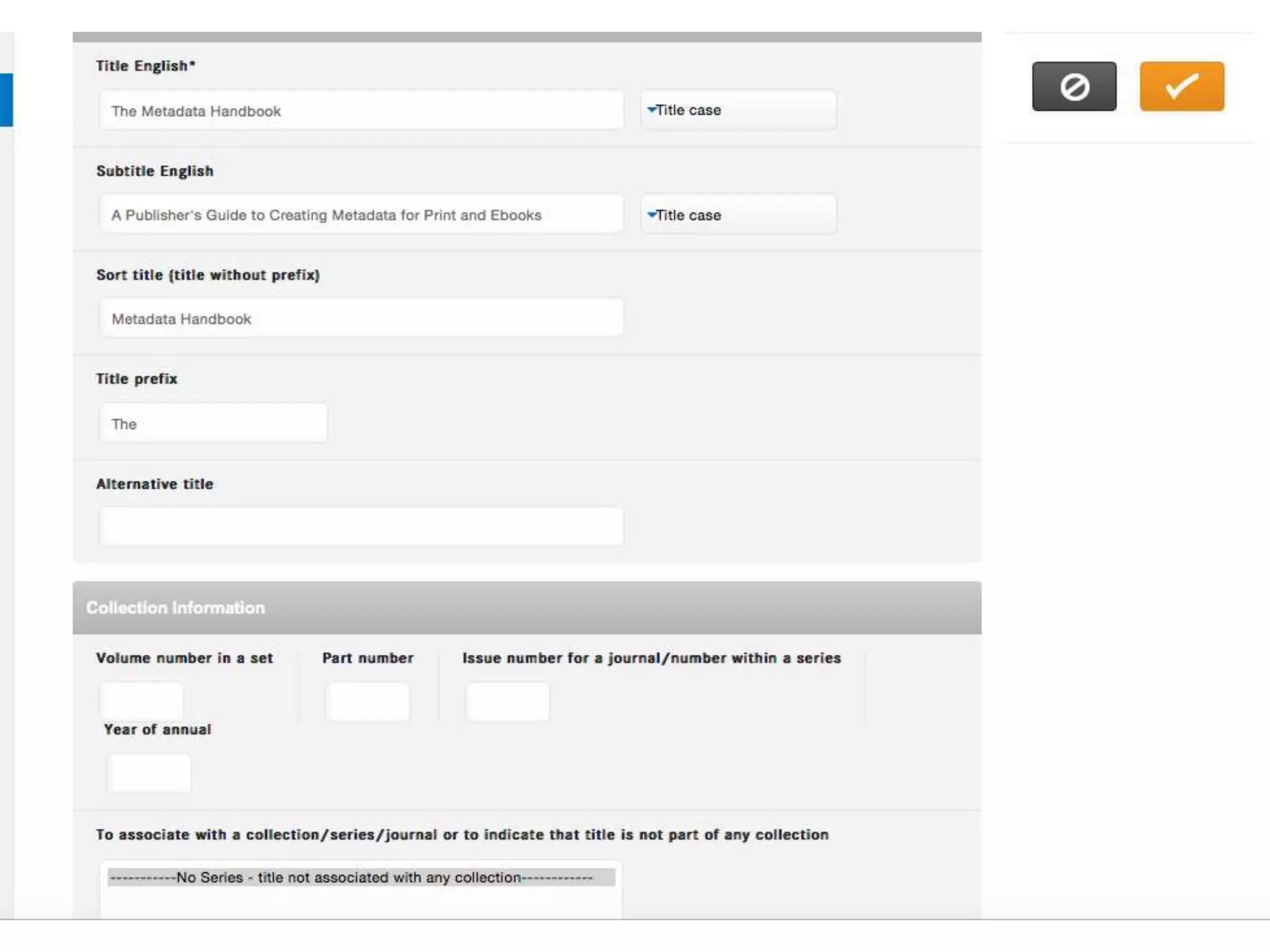1270x952 pixels.
Task: Click the Title English input field
Action: coord(361,111)
